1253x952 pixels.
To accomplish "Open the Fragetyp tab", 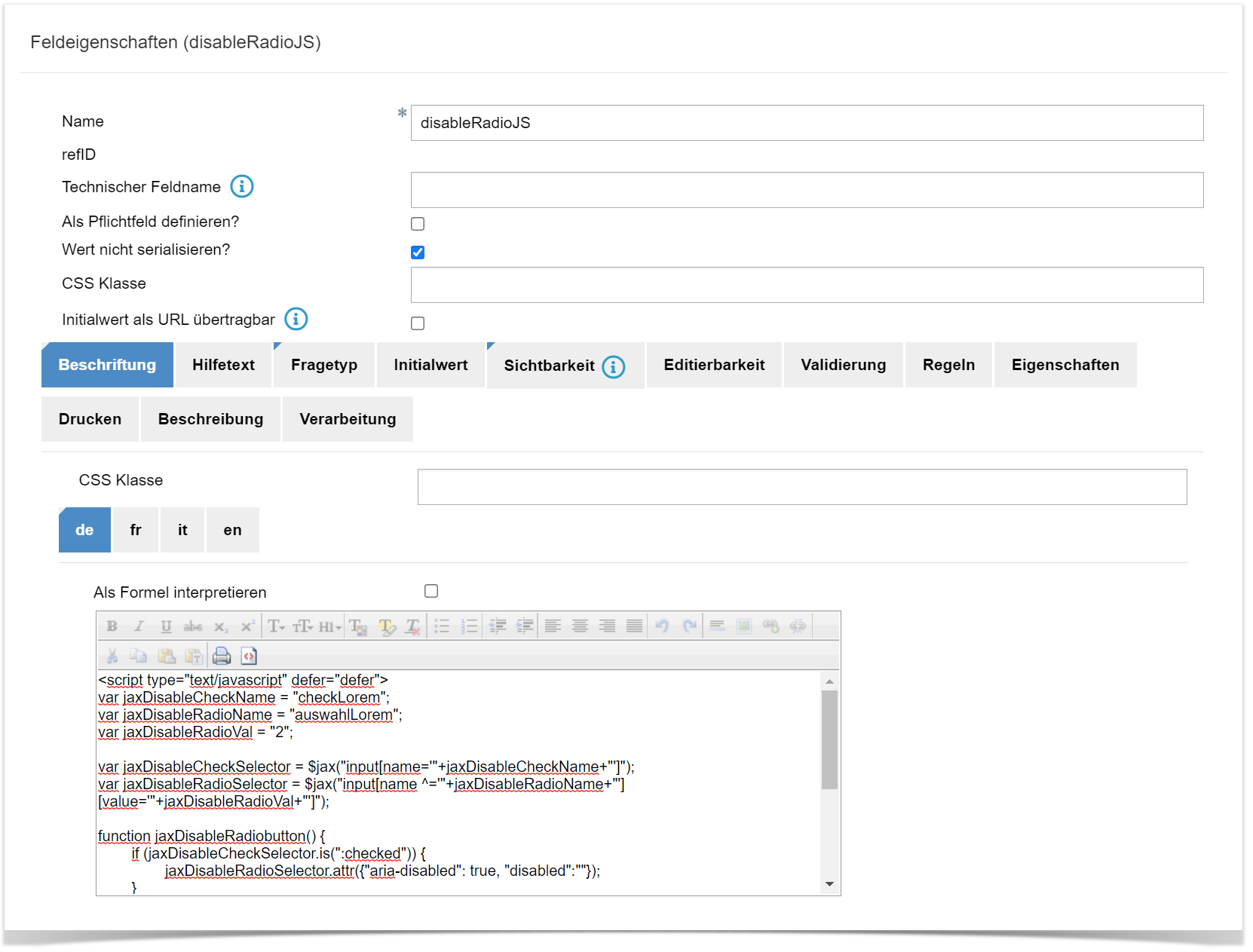I will pyautogui.click(x=324, y=365).
